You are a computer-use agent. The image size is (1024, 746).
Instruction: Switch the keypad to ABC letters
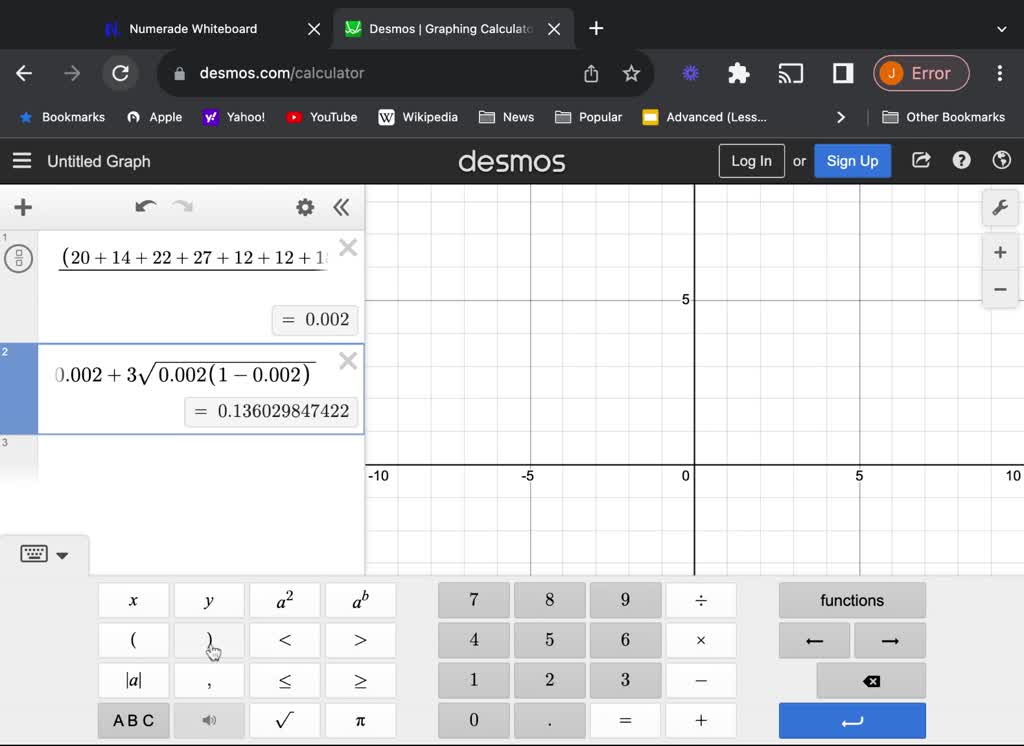133,719
